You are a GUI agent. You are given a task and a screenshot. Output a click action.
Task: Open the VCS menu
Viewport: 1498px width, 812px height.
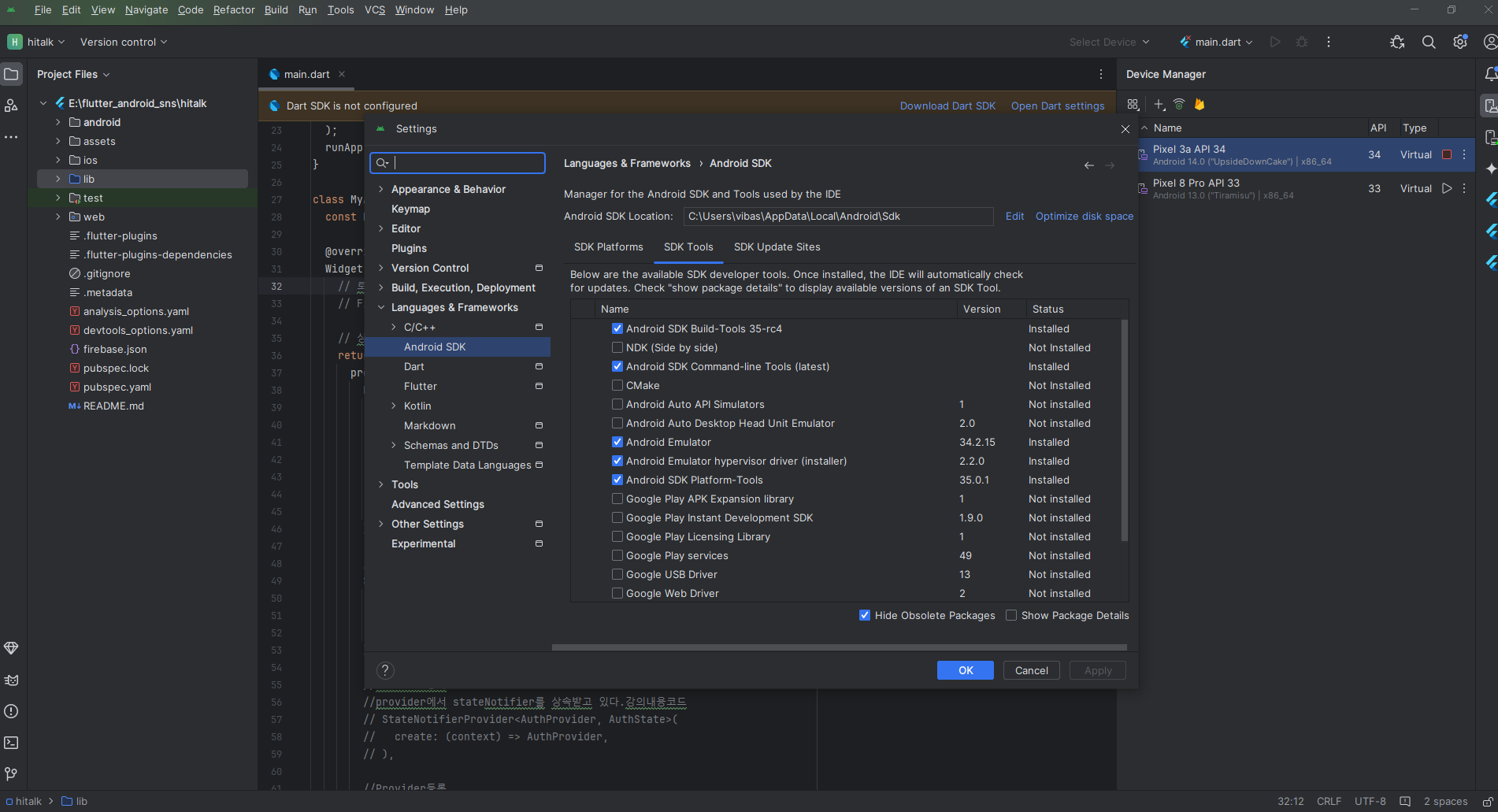click(x=375, y=9)
